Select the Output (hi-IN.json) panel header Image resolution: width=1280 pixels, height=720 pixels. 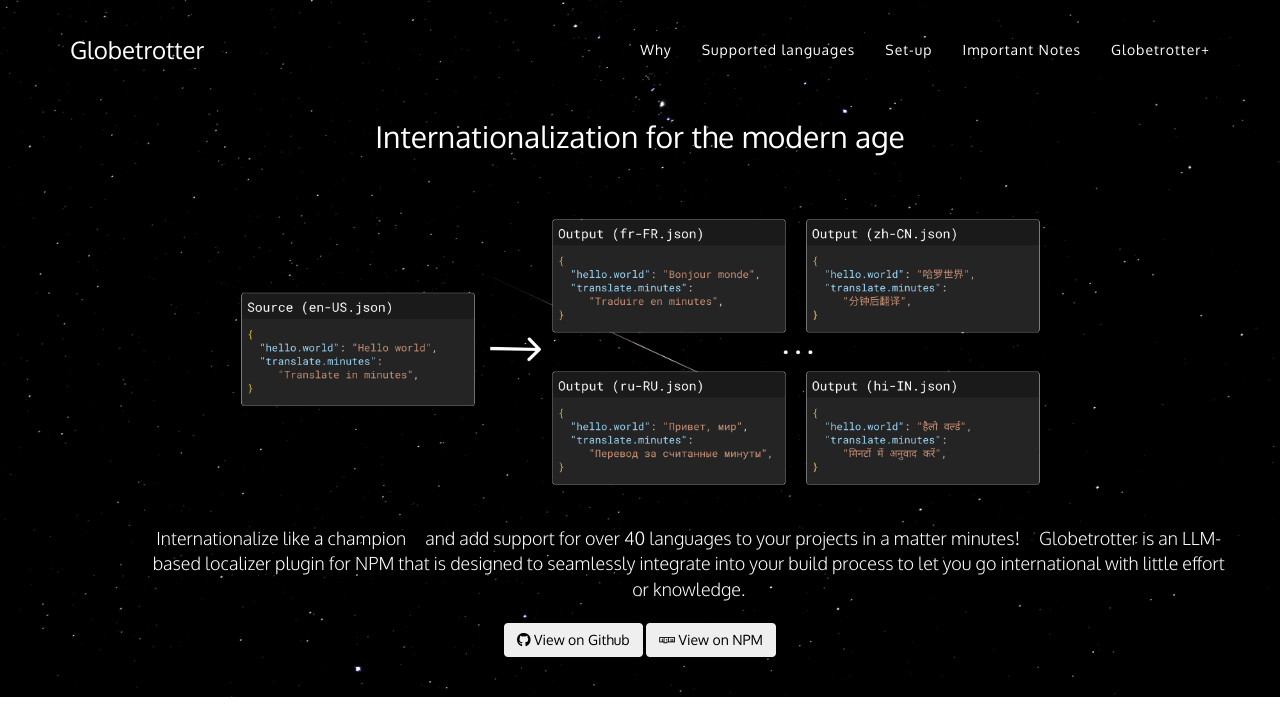click(x=885, y=386)
